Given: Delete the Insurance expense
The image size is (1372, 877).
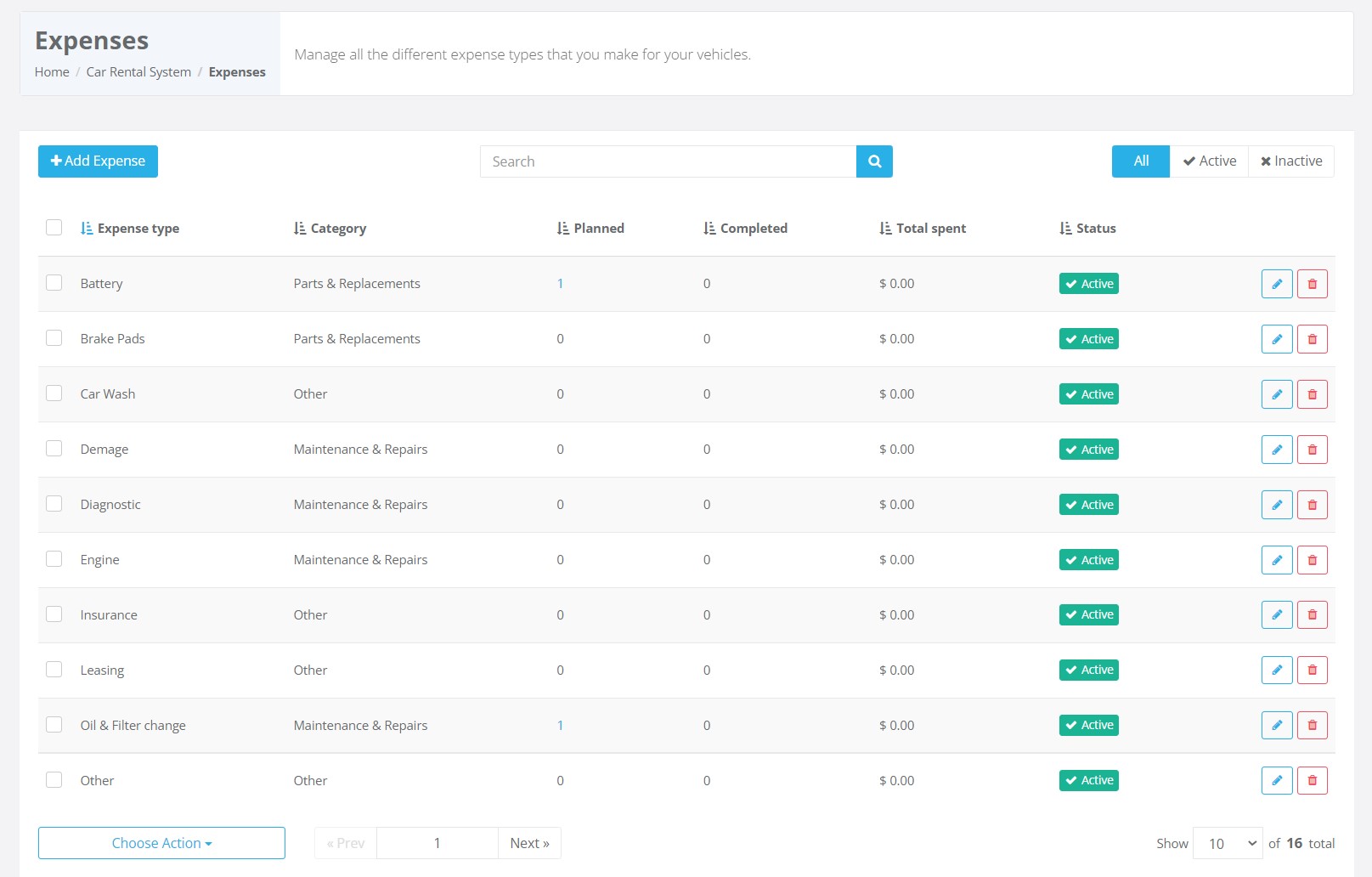Looking at the screenshot, I should tap(1313, 615).
